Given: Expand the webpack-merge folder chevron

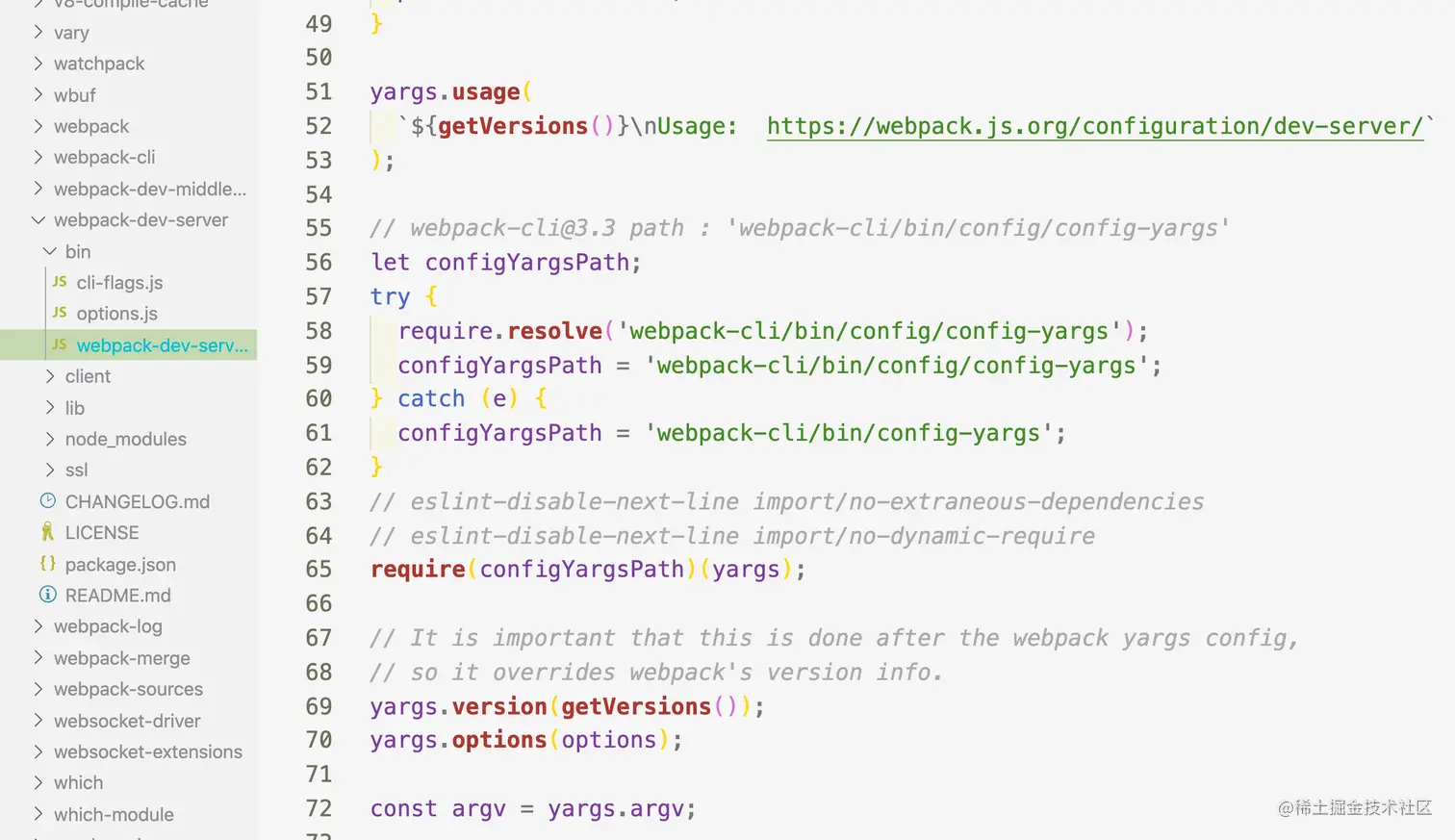Looking at the screenshot, I should [38, 658].
